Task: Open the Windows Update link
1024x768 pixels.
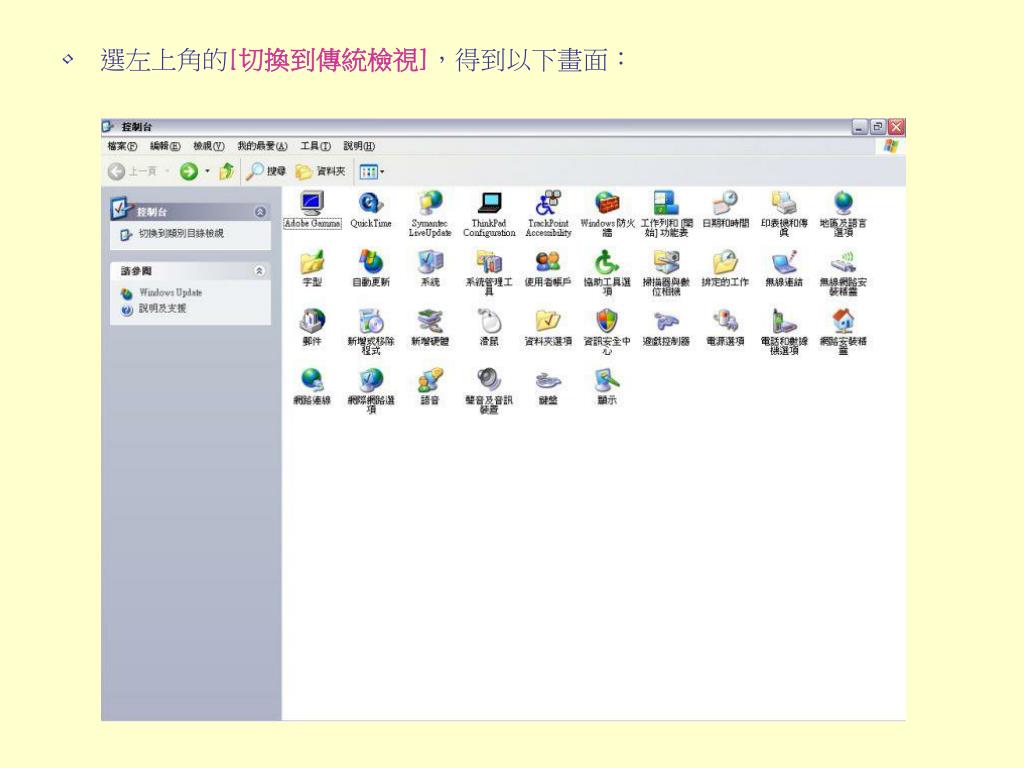Action: pos(170,293)
